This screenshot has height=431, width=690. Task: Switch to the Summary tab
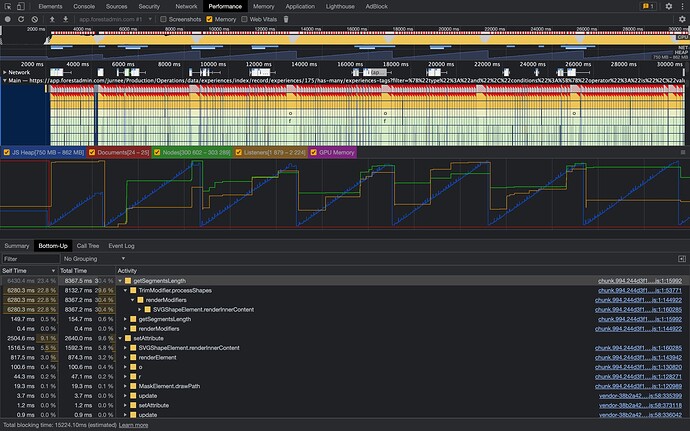(17, 246)
